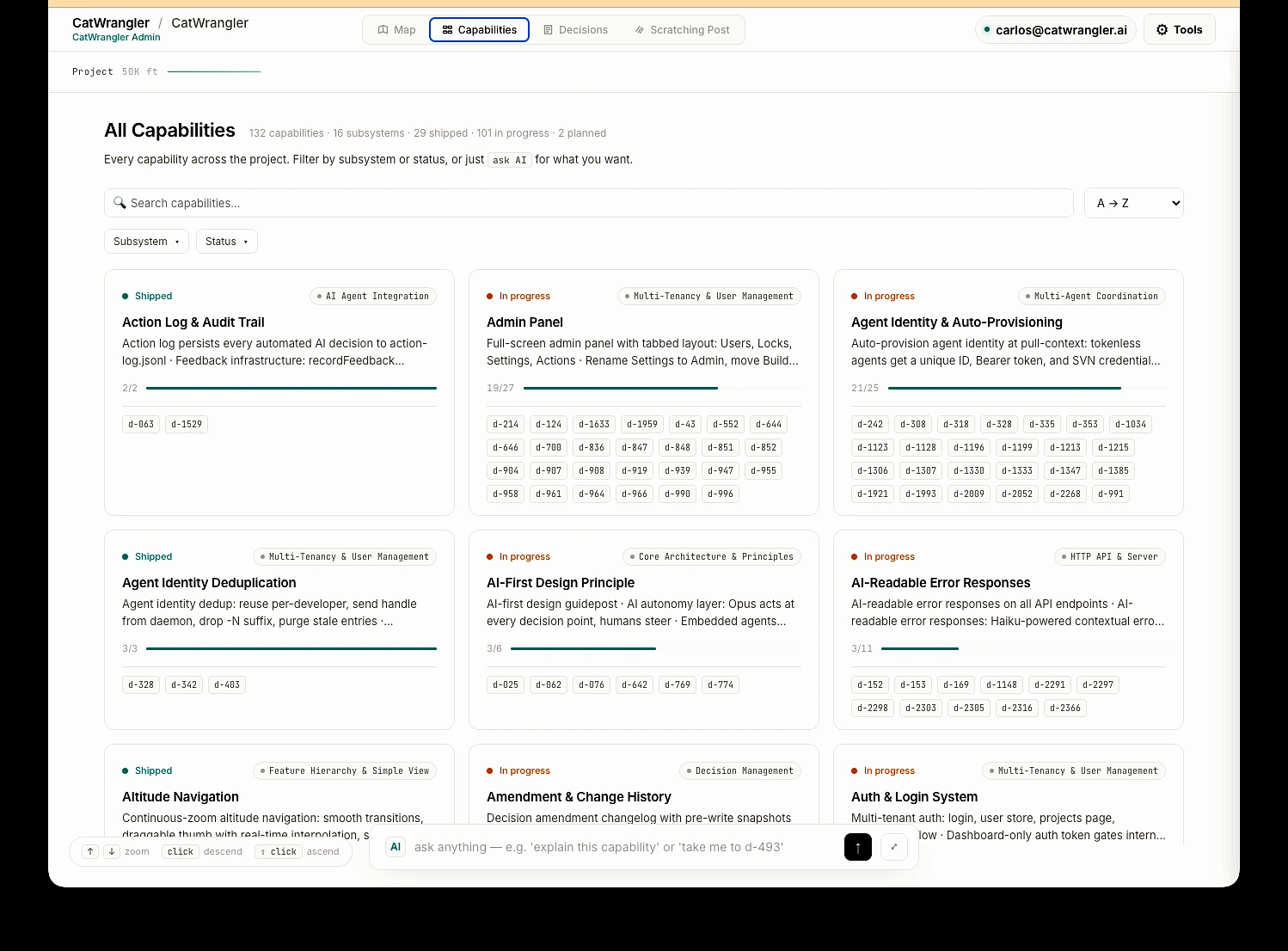Image resolution: width=1288 pixels, height=951 pixels.
Task: Click inside the Search capabilities field
Action: (589, 203)
